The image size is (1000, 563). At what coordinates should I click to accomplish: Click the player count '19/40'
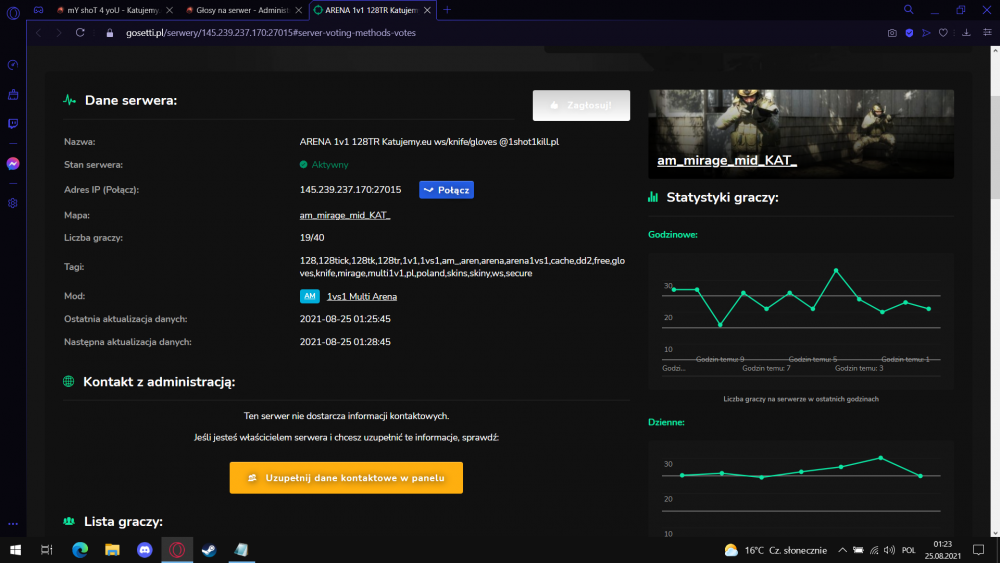click(x=312, y=238)
